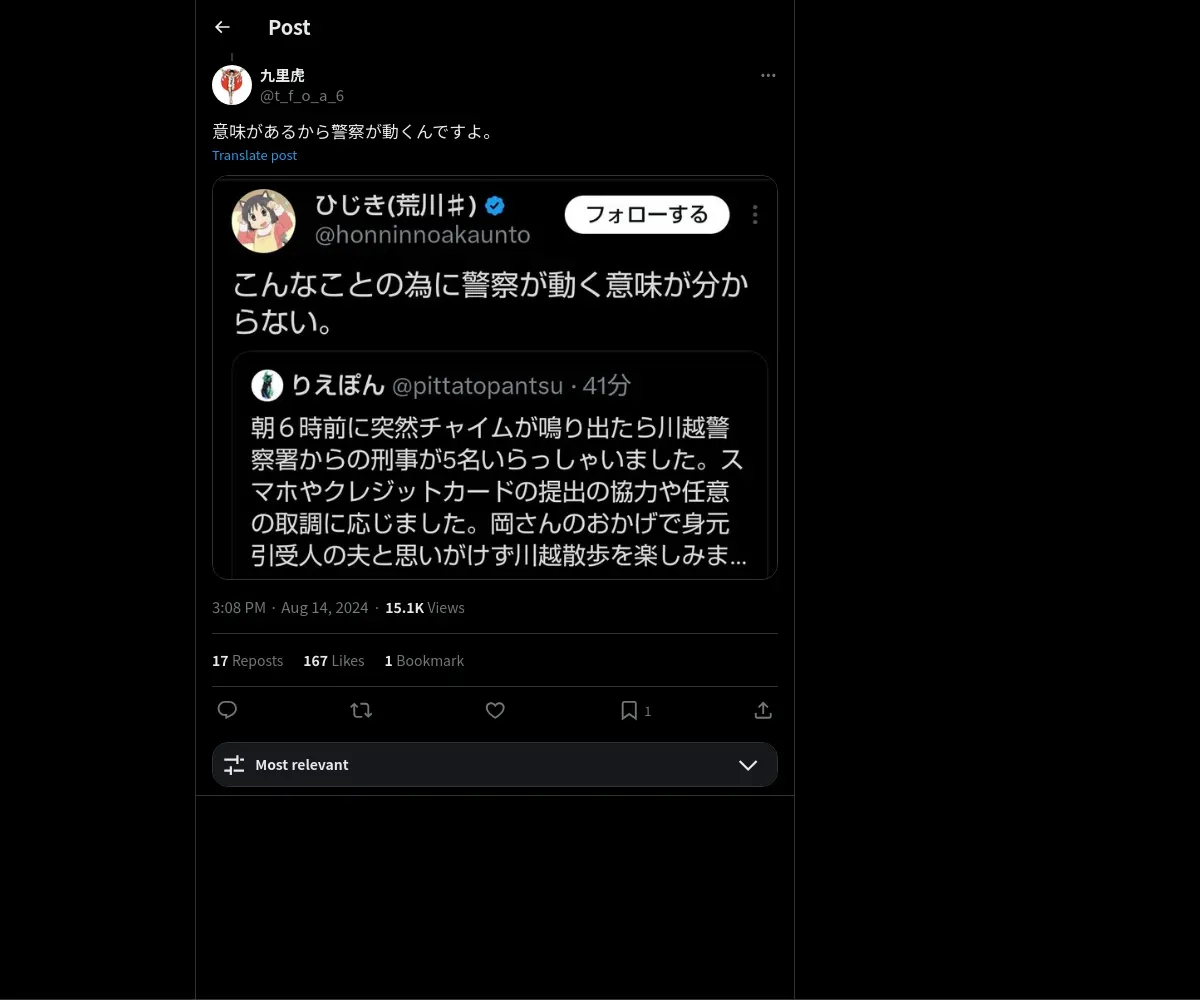
Task: Click the 3:08 PM Aug 14, 2024 timestamp
Action: point(290,608)
